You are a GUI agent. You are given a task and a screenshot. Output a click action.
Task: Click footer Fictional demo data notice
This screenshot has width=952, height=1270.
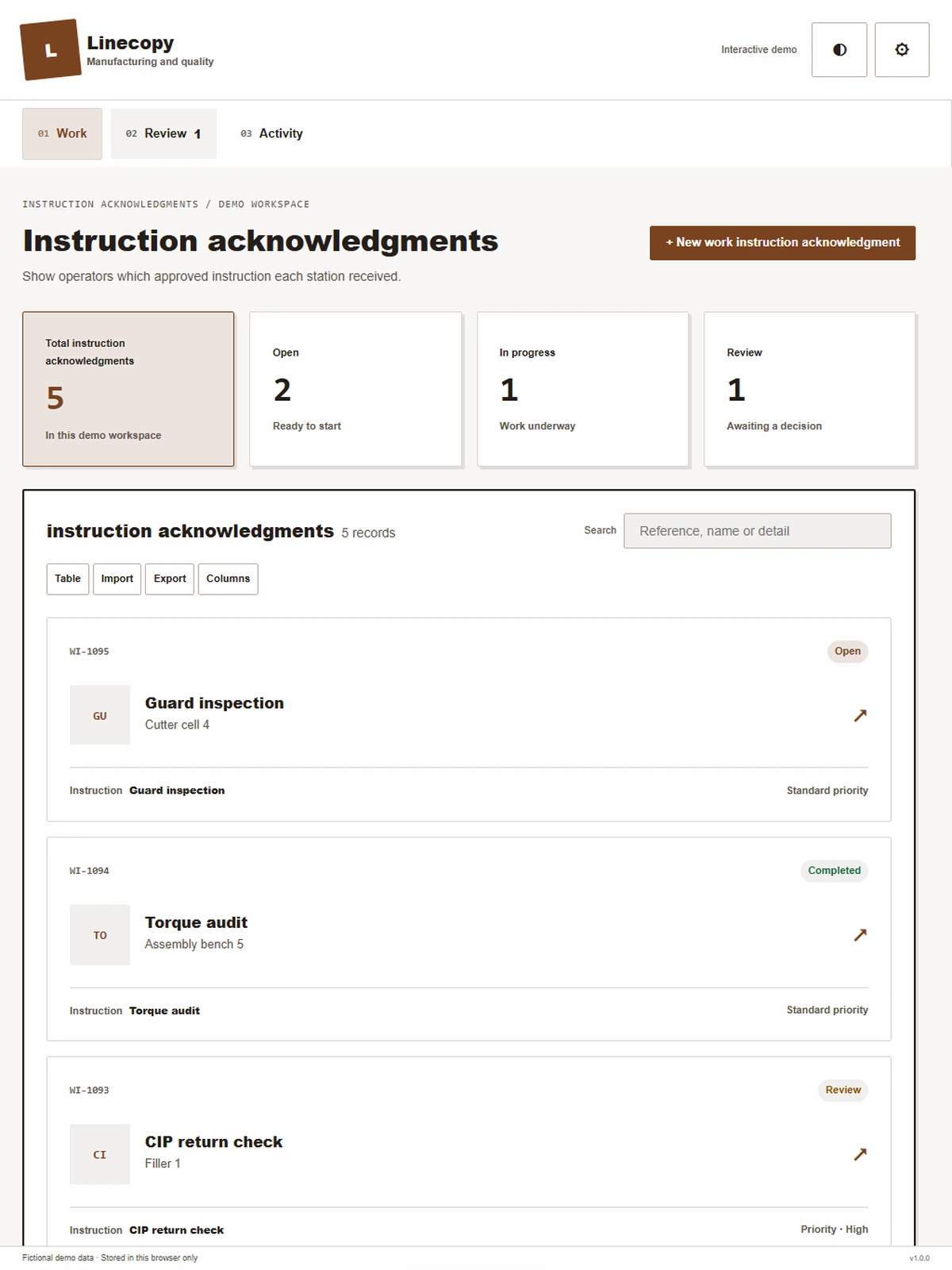click(110, 1258)
